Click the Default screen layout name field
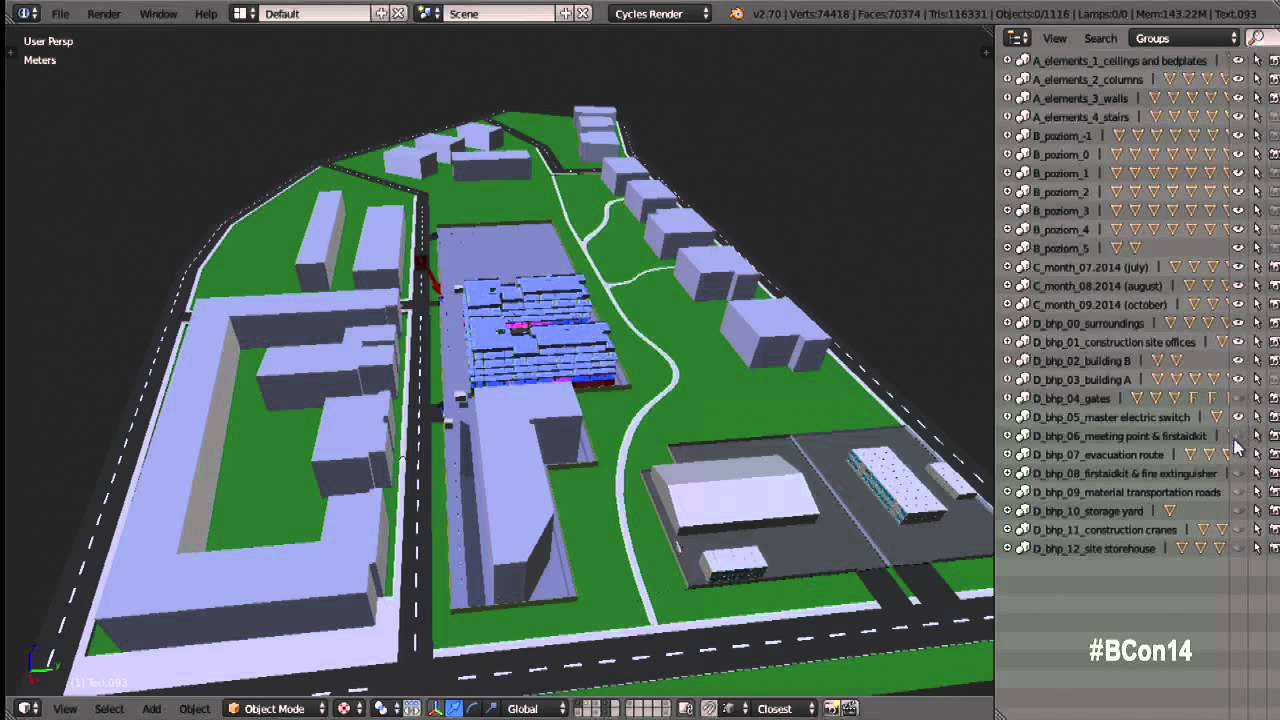 [314, 13]
